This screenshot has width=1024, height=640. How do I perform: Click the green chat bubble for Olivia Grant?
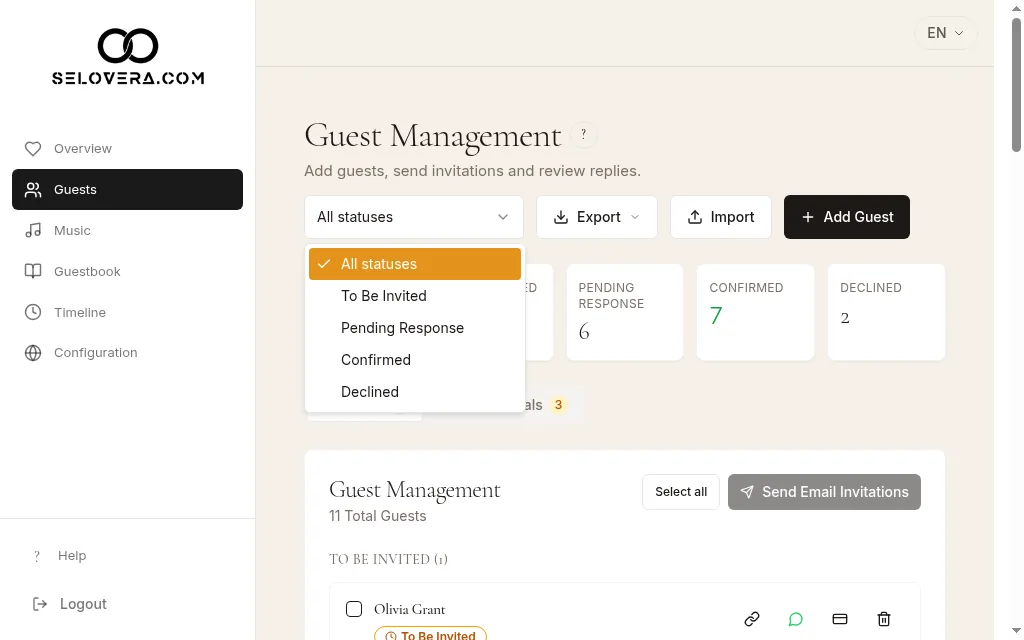tap(795, 618)
